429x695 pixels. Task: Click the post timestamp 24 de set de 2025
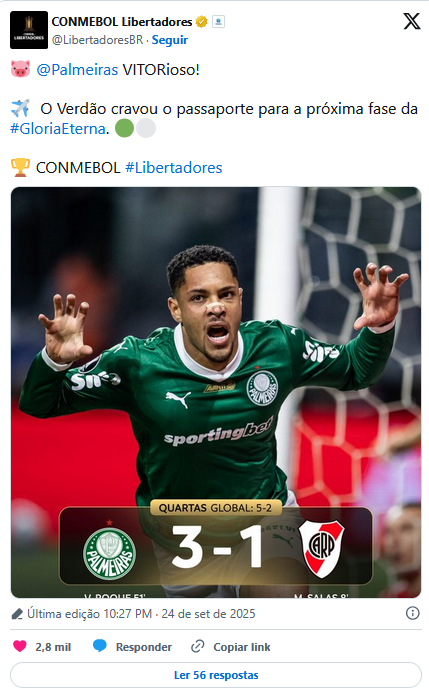point(208,614)
